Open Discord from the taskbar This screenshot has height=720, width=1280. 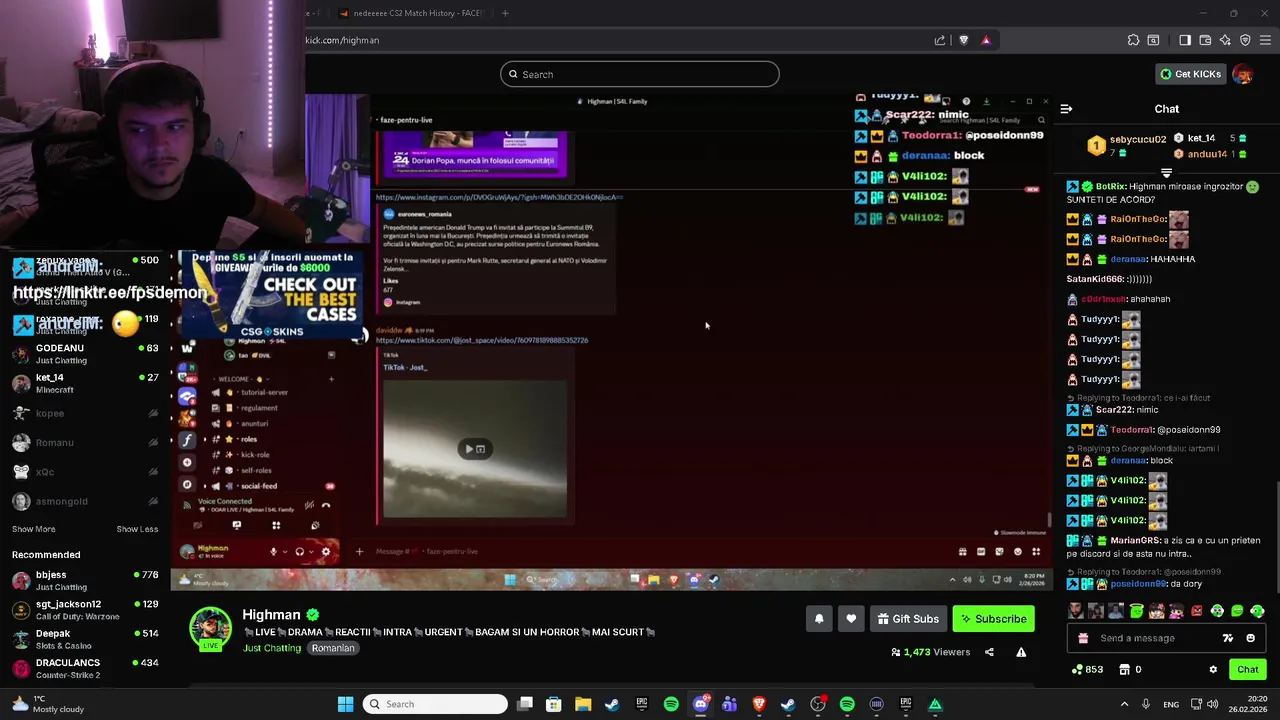[x=700, y=704]
